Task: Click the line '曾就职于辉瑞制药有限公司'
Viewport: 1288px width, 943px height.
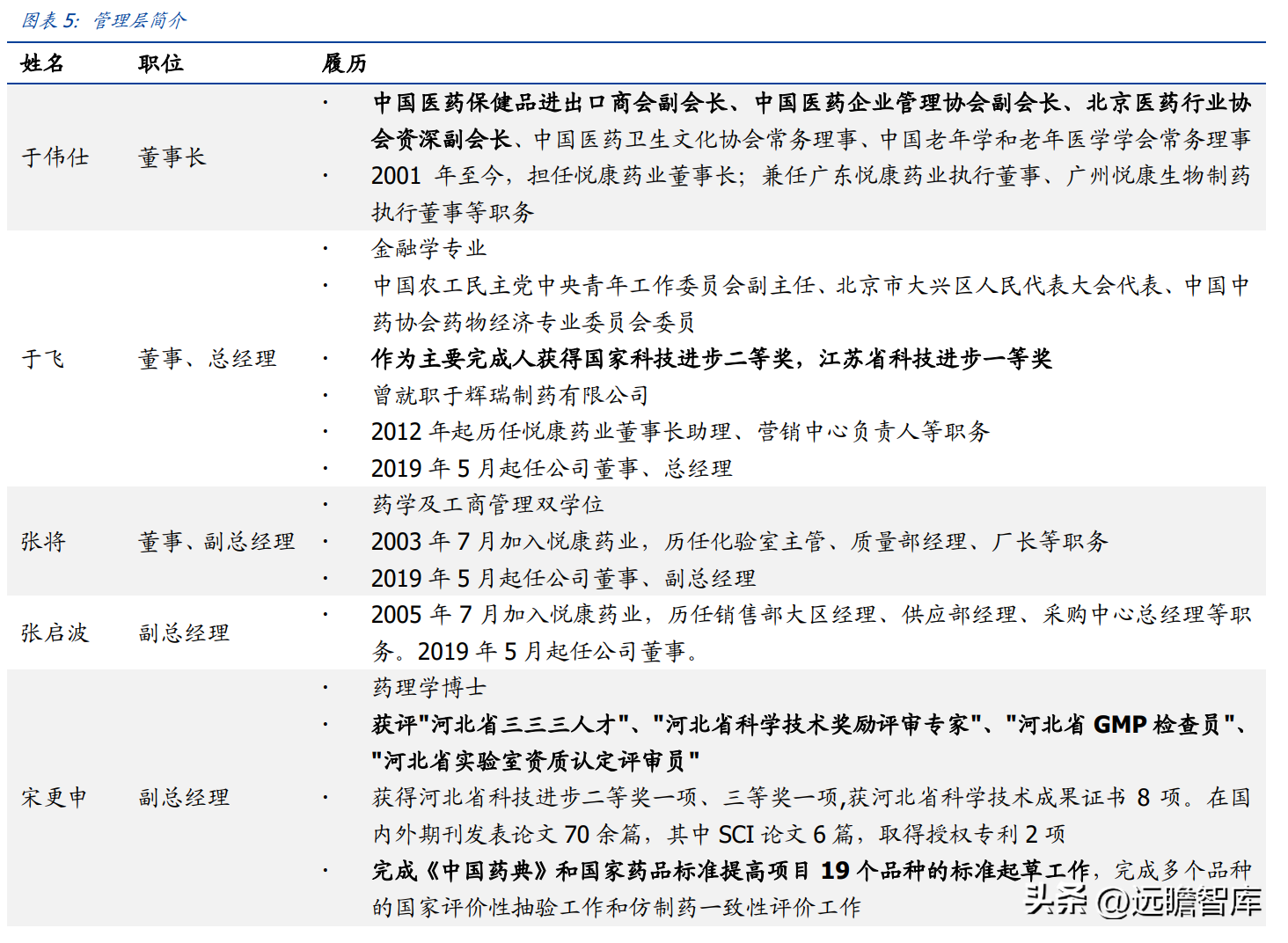Action: 510,396
